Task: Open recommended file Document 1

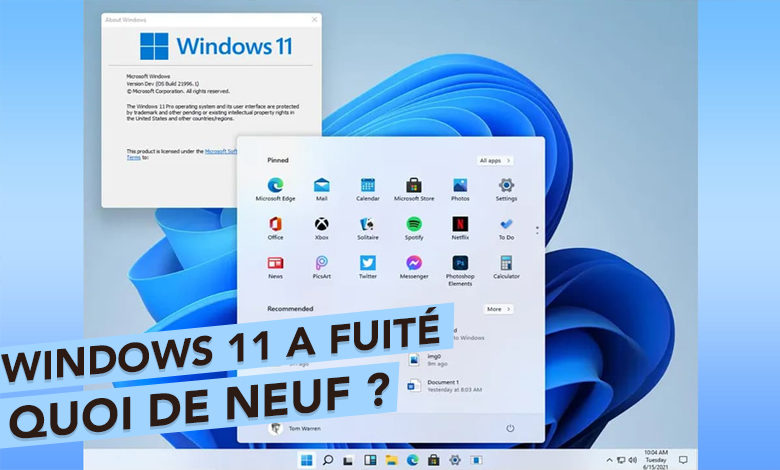Action: (x=444, y=385)
